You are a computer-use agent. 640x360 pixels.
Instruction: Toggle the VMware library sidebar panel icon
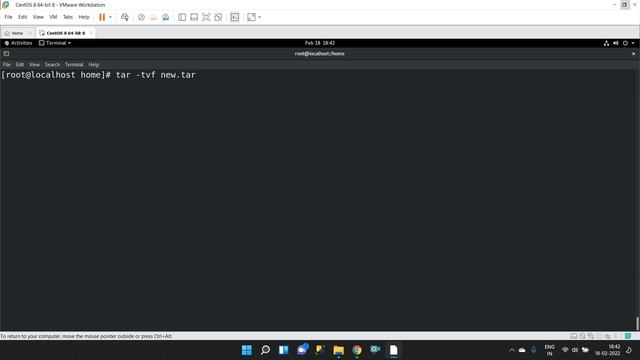point(182,17)
